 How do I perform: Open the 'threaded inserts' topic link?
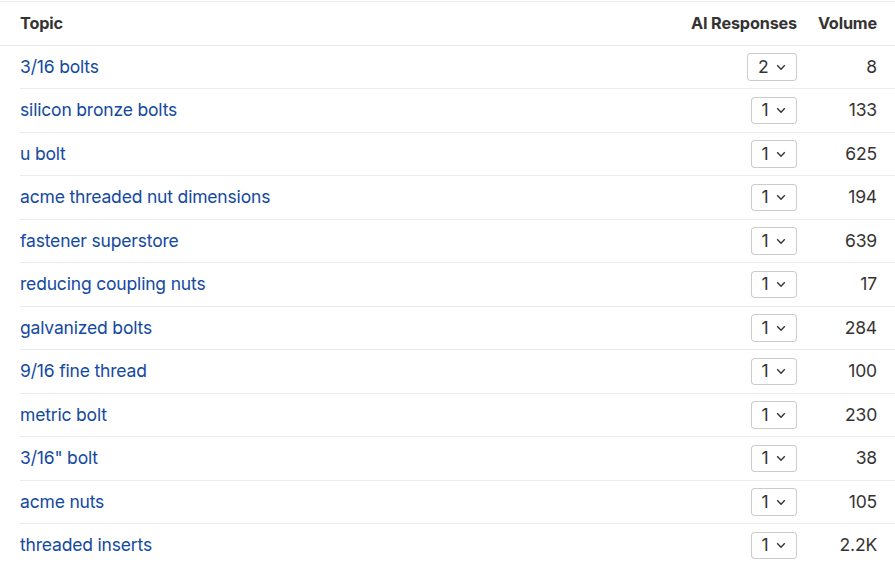click(x=86, y=545)
